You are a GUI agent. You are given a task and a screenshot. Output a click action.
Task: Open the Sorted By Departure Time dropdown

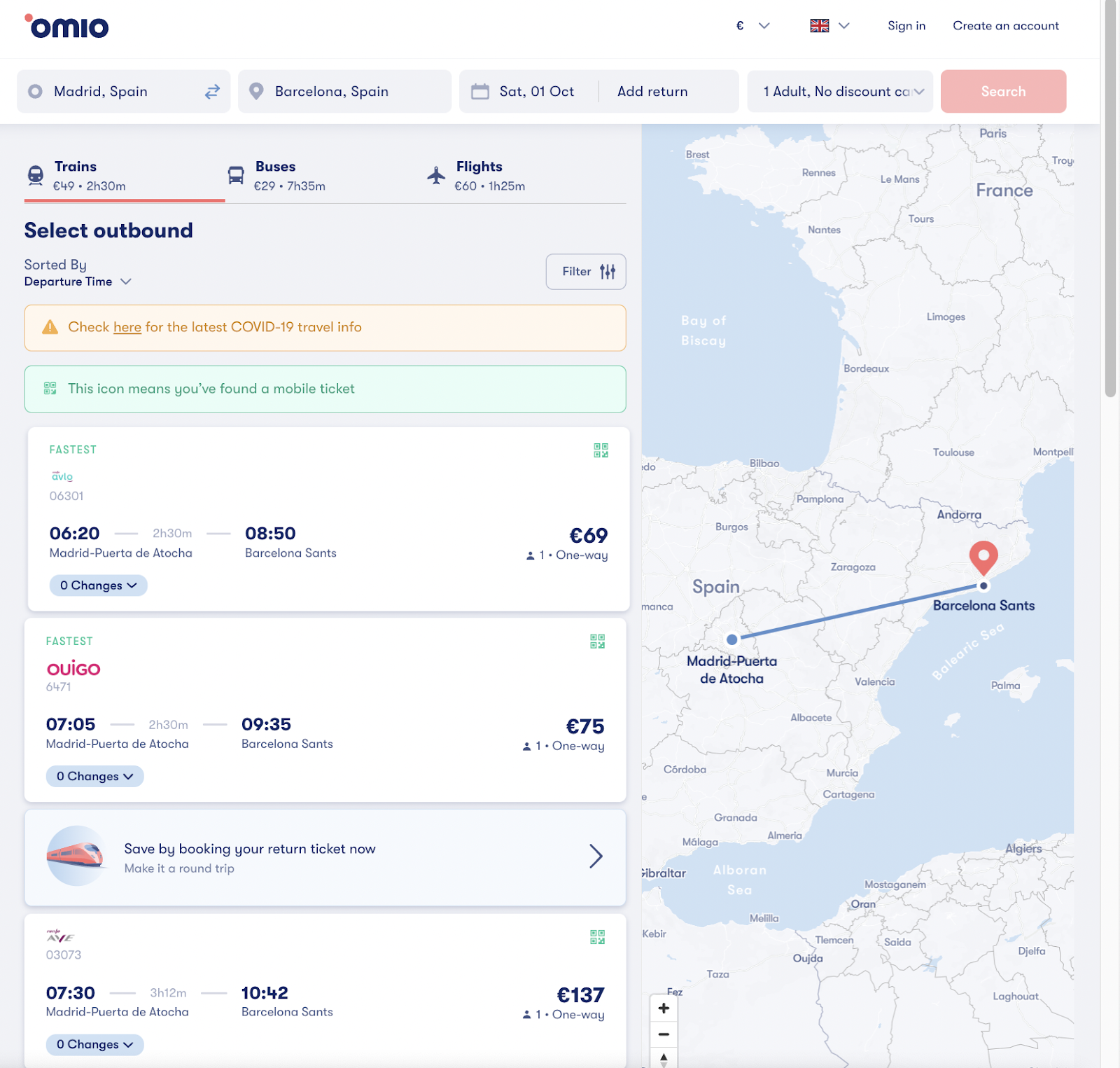(78, 282)
